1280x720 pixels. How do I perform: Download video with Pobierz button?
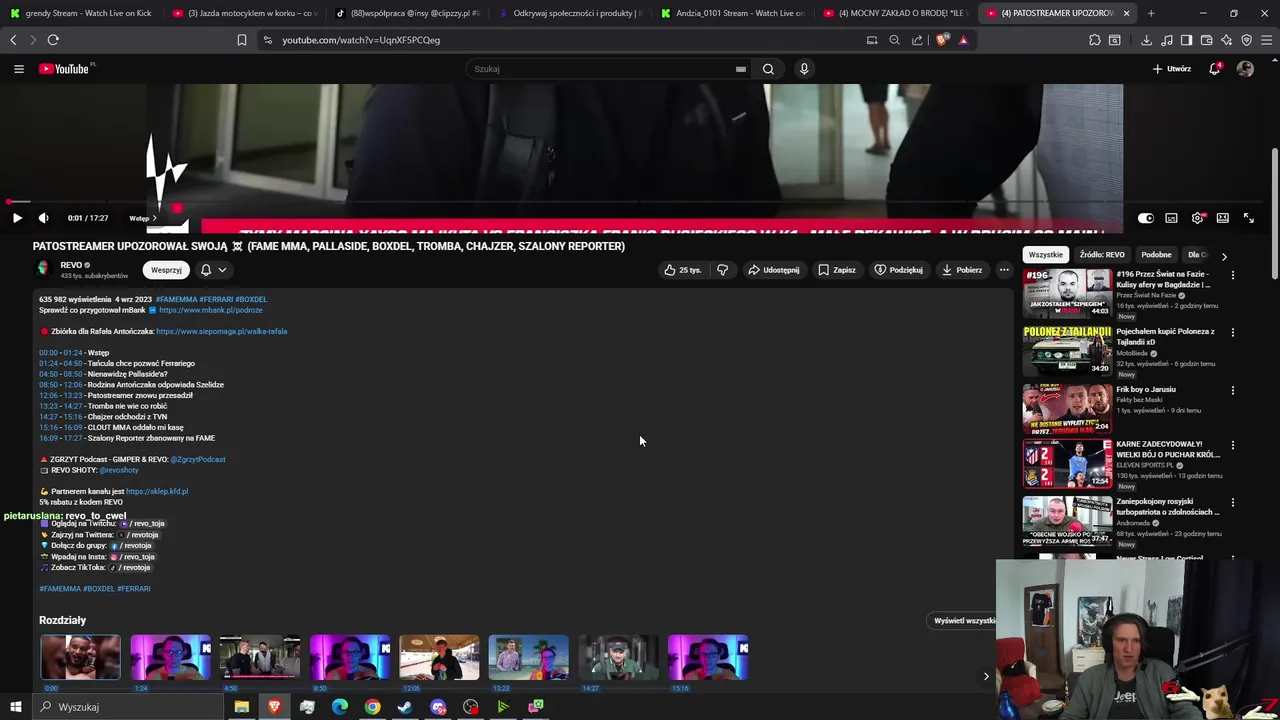962,270
